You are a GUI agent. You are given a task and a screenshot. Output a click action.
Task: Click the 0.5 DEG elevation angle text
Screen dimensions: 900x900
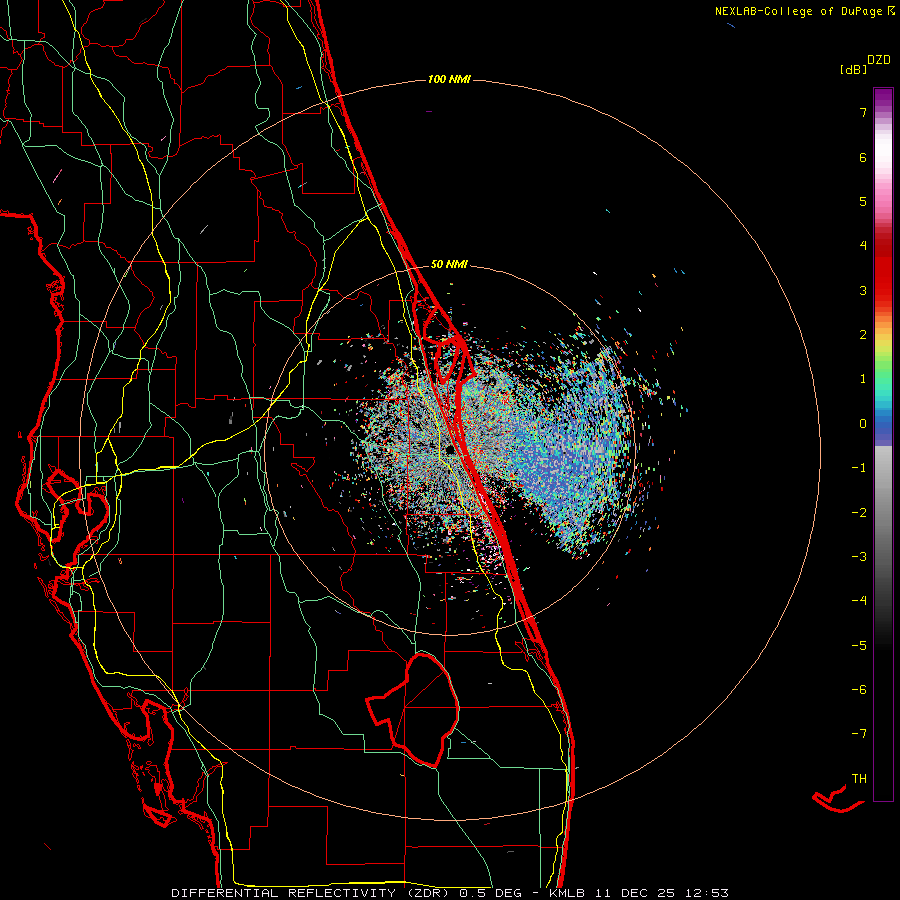(491, 893)
